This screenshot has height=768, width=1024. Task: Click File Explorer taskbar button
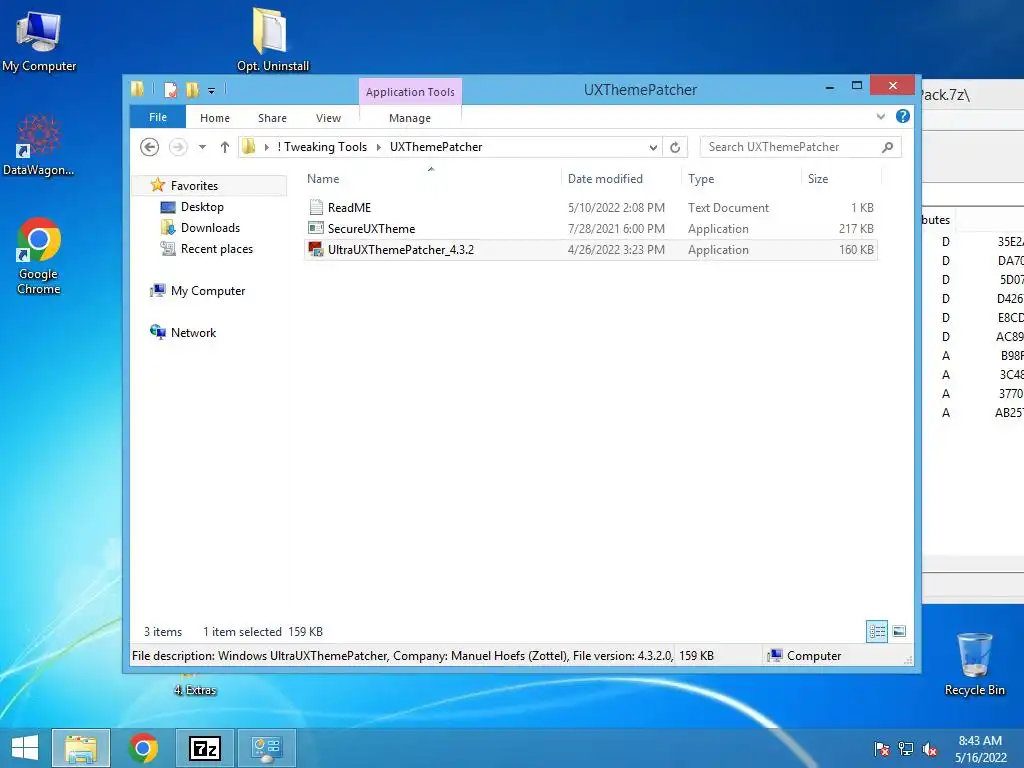pyautogui.click(x=81, y=748)
